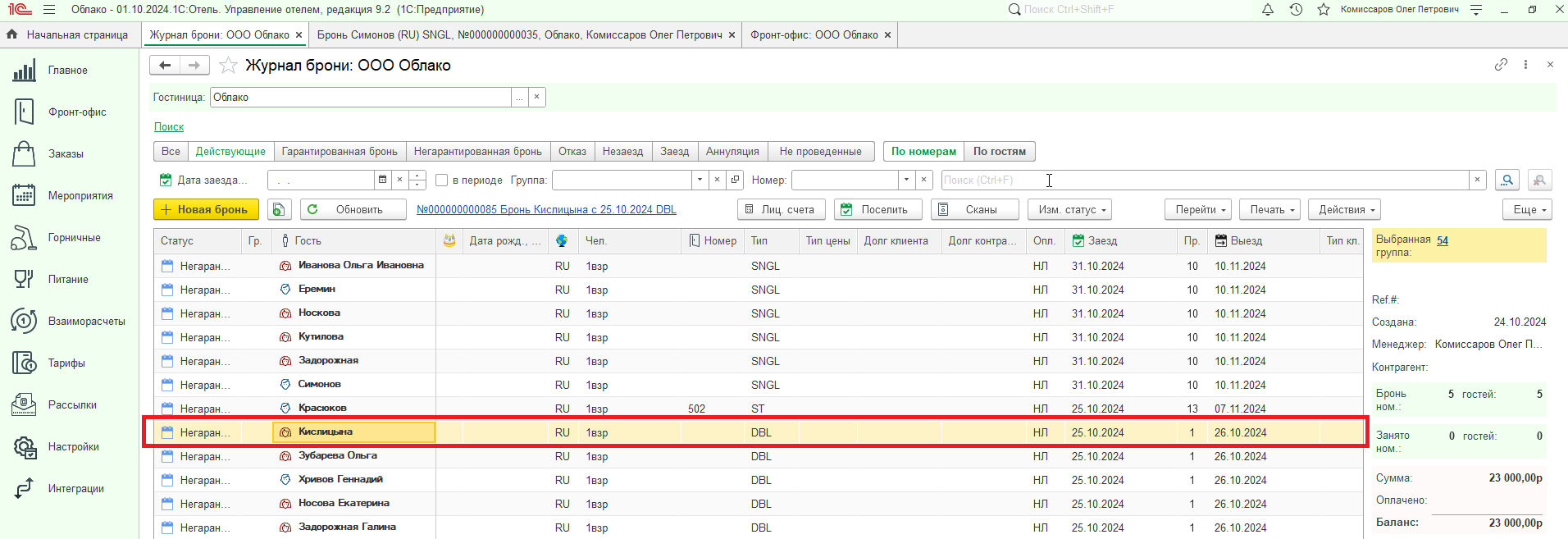Toggle the 'По гостям' view
Viewport: 1568px width, 539px height.
[999, 152]
